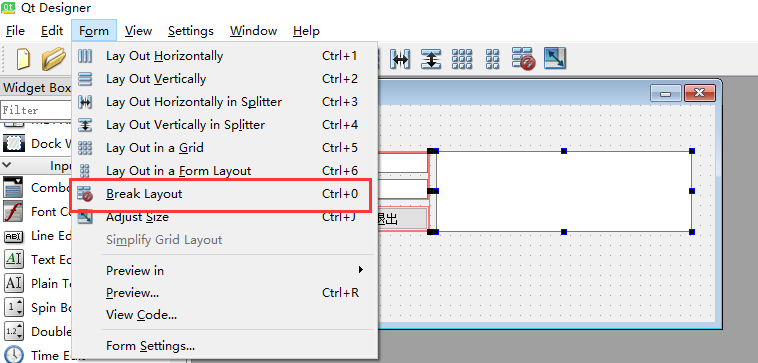Click the Lay Out Vertically in Splitter toolbar icon
This screenshot has width=758, height=363.
coord(430,59)
